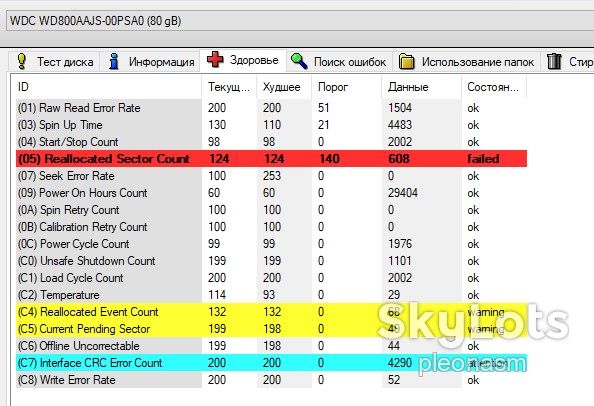Click threshold value 140 in Reallocated Sector row

(x=329, y=159)
